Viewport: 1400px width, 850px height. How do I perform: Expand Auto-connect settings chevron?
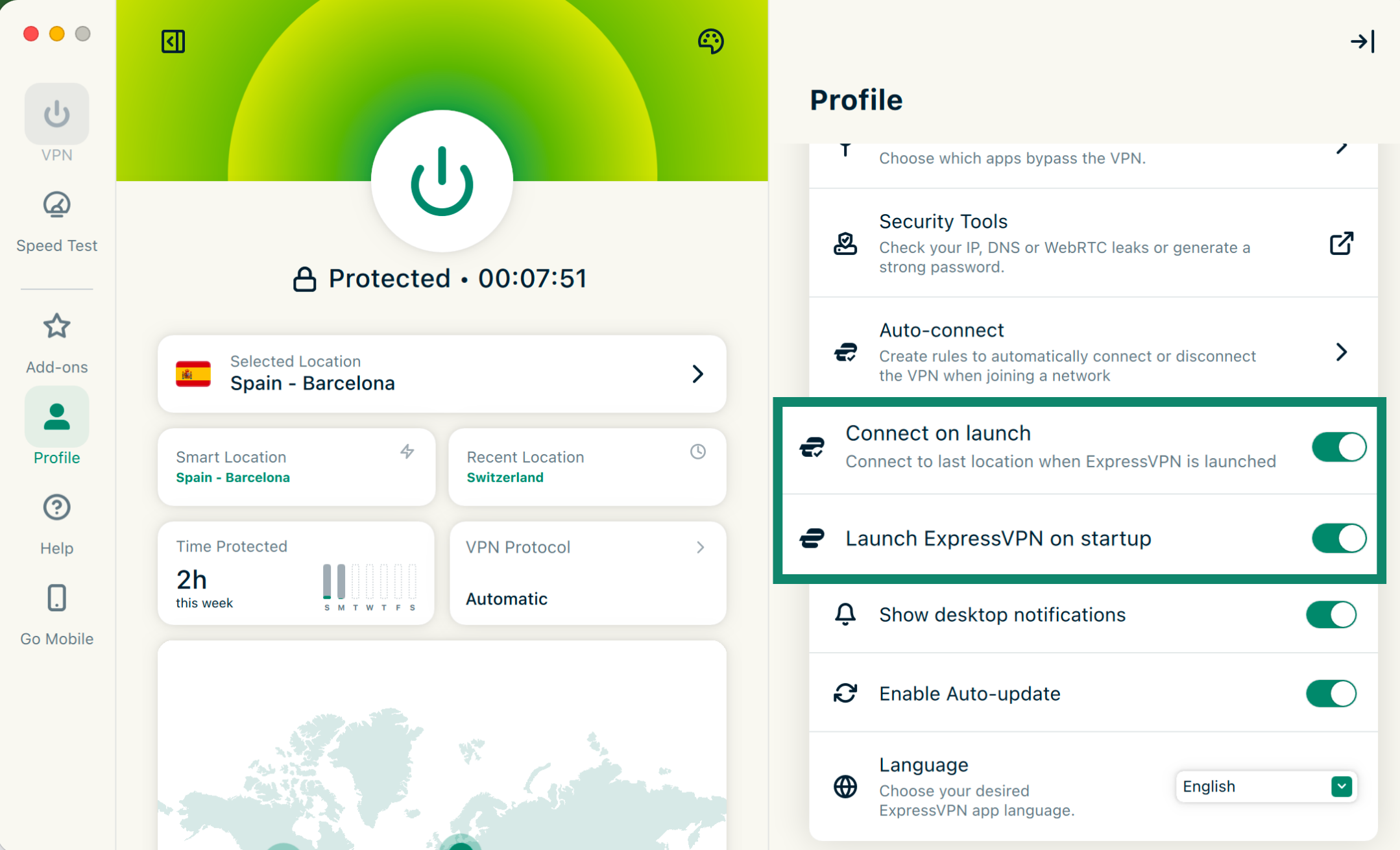[x=1341, y=352]
